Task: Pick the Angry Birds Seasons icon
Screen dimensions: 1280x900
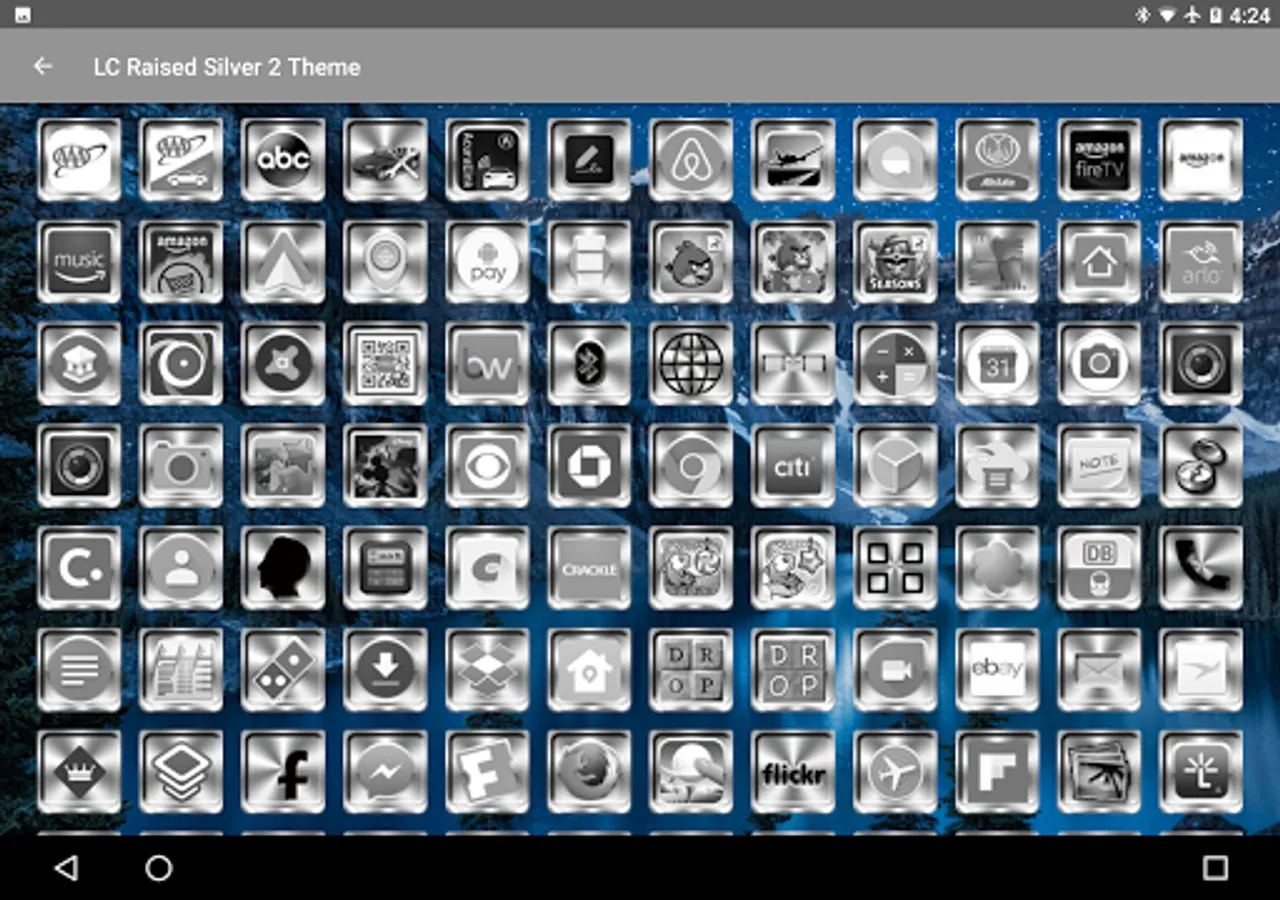Action: [x=895, y=262]
